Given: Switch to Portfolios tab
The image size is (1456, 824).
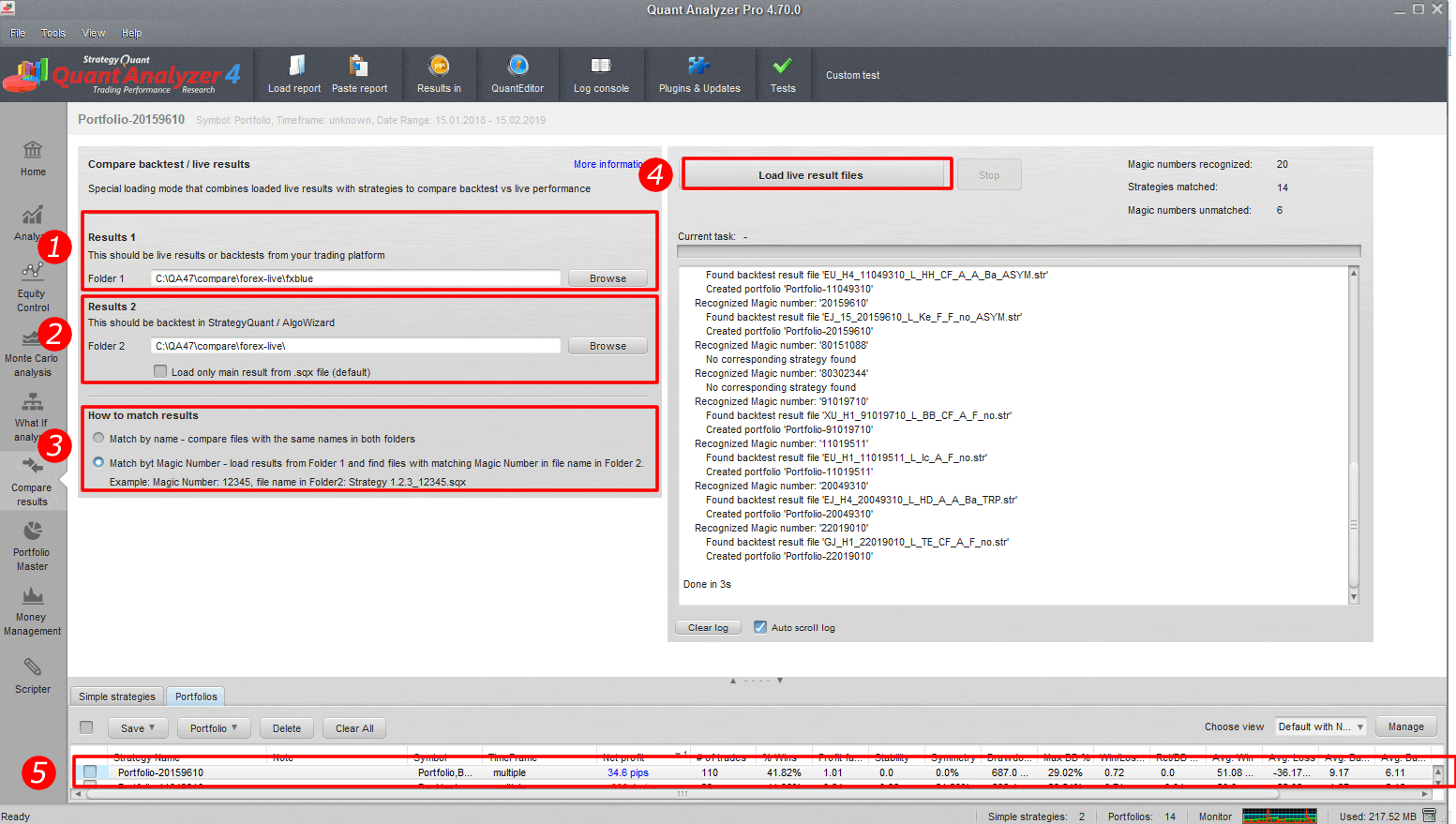Looking at the screenshot, I should 196,697.
